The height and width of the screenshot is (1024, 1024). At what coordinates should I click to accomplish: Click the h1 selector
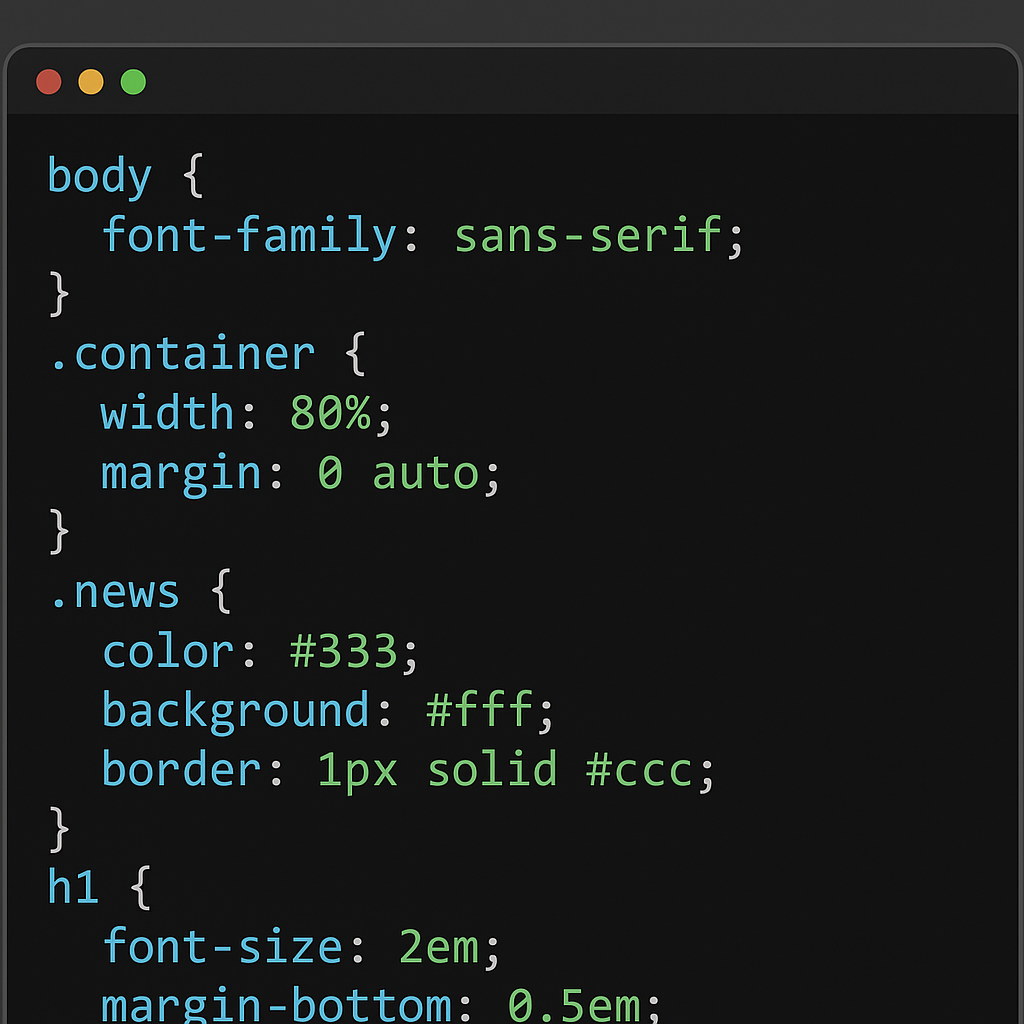point(73,888)
